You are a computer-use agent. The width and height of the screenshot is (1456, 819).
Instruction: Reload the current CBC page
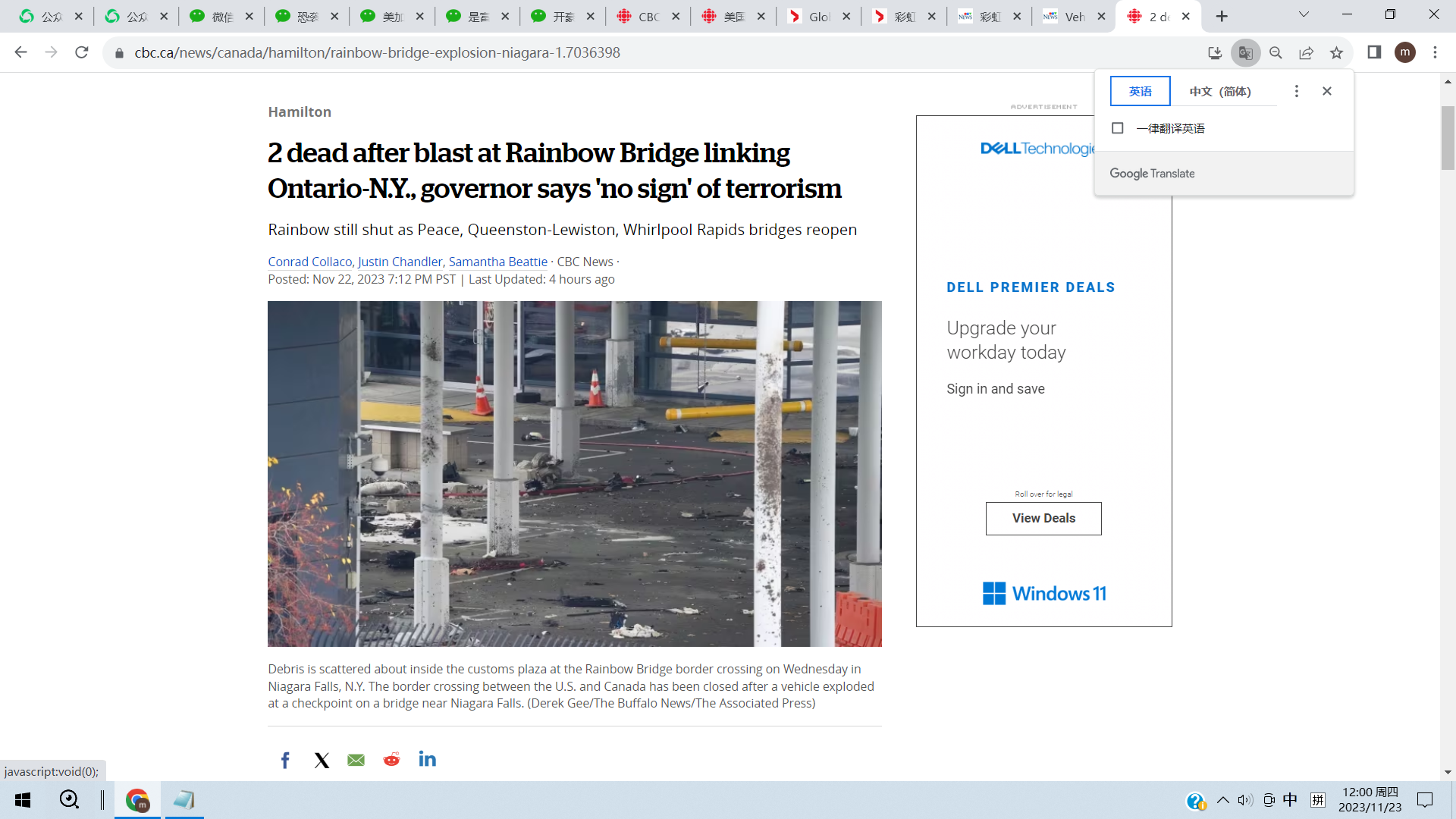(82, 52)
